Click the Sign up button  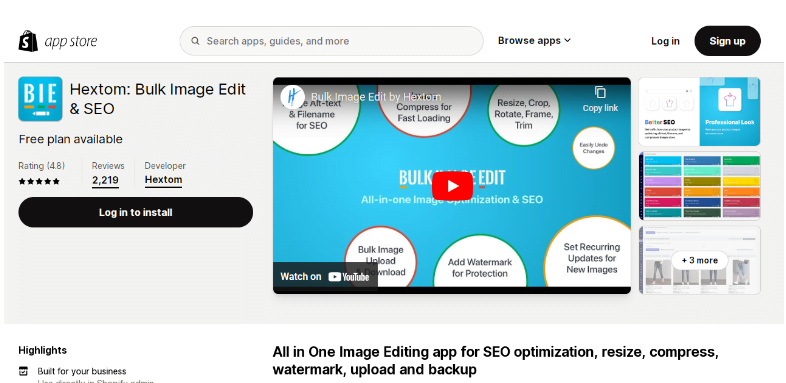tap(727, 41)
